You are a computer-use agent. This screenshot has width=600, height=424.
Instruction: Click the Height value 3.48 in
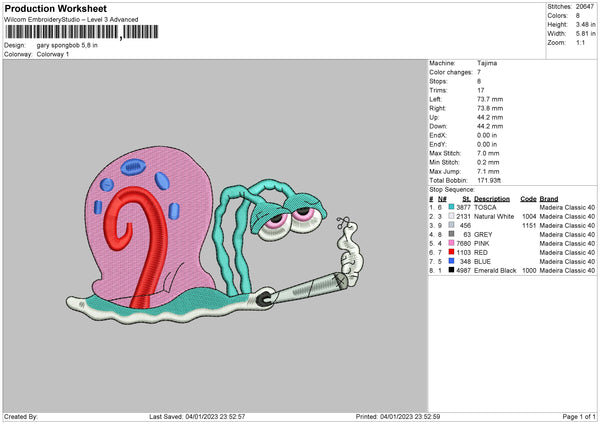click(x=585, y=24)
